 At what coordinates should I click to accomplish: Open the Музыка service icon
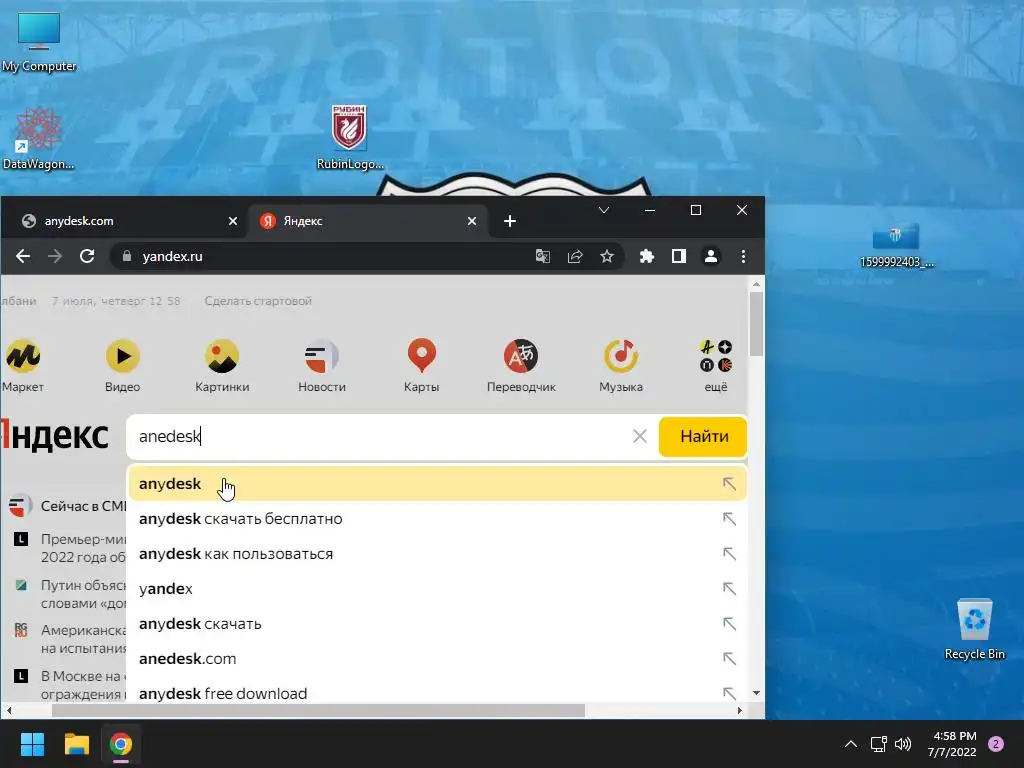tap(621, 357)
